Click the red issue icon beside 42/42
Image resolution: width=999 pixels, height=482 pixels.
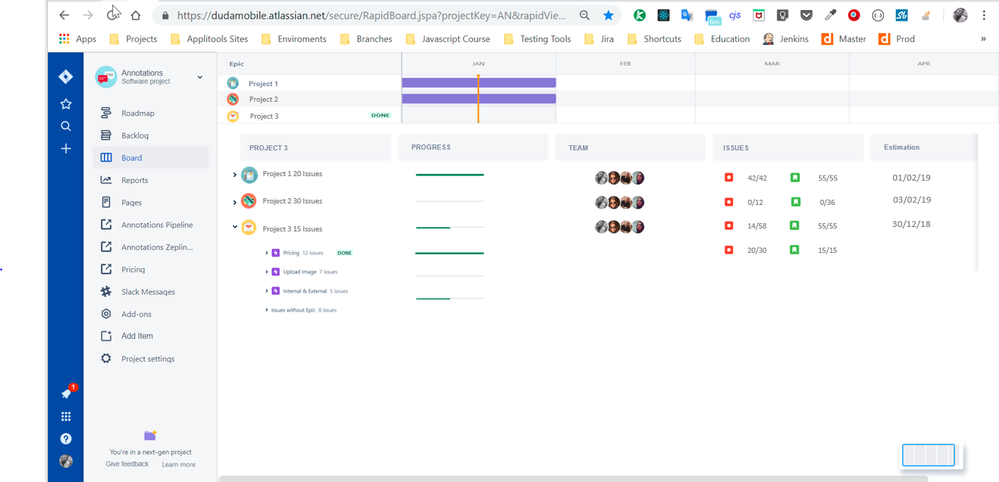[729, 178]
